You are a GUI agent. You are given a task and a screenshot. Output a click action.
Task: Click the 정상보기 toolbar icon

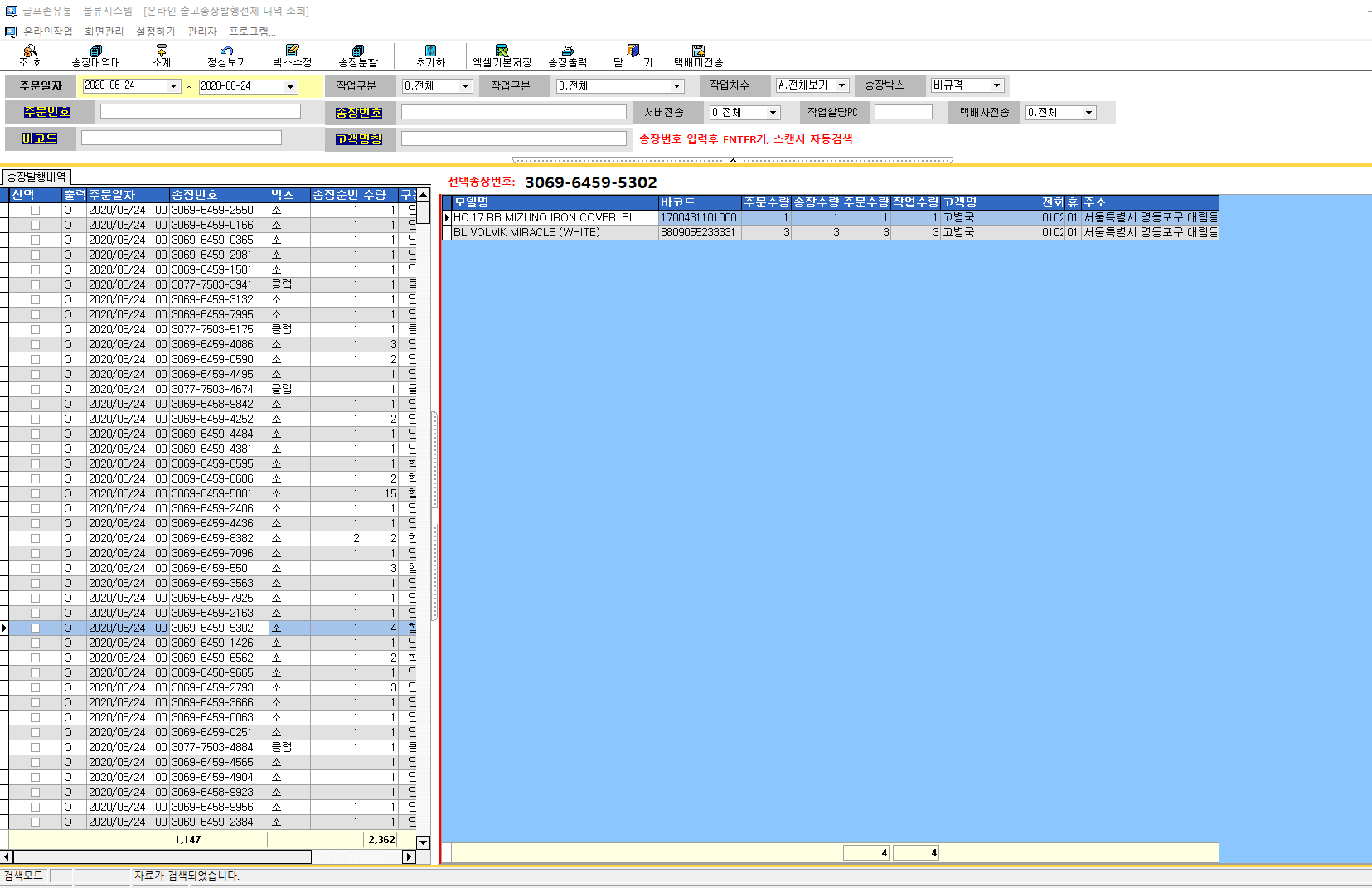[226, 56]
